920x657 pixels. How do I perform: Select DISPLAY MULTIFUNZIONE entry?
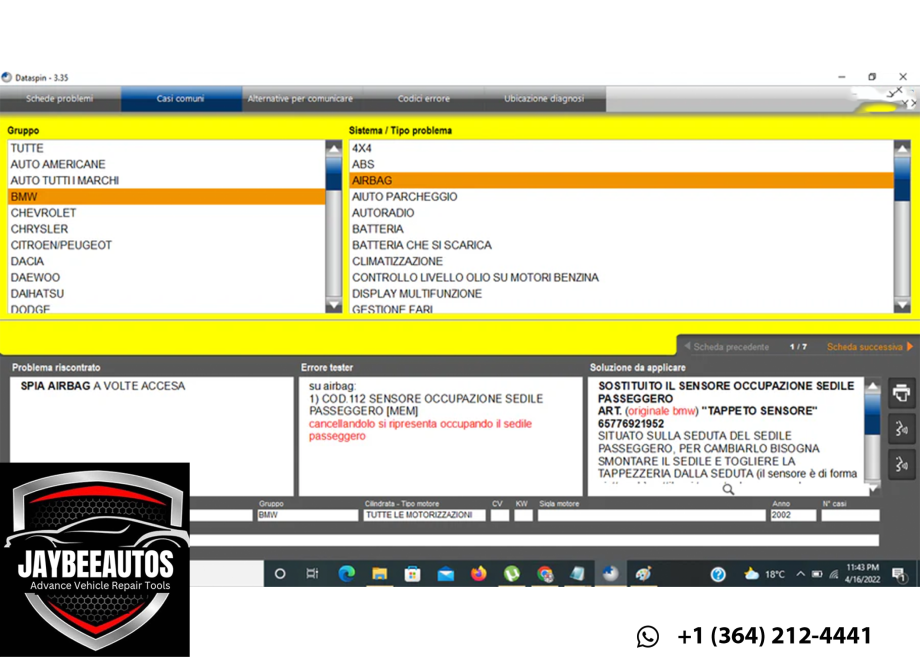coord(621,293)
